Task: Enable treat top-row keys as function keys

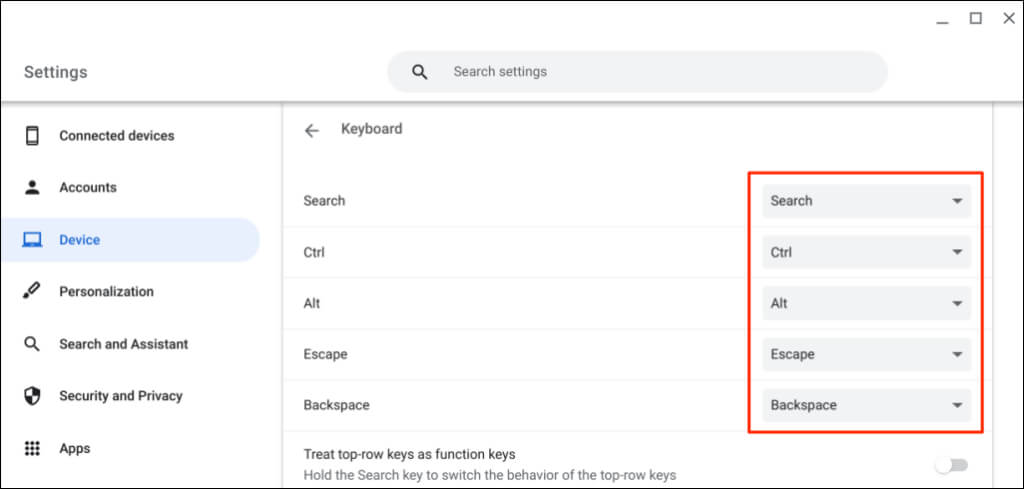Action: point(951,465)
